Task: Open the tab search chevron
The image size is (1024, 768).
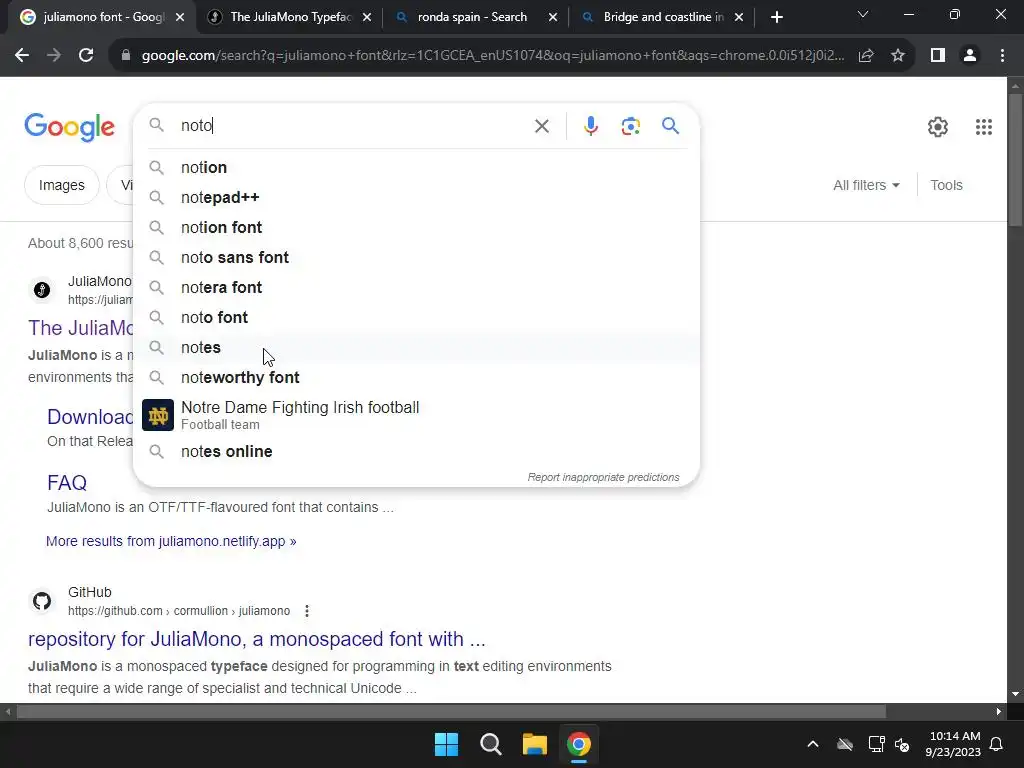Action: click(863, 14)
